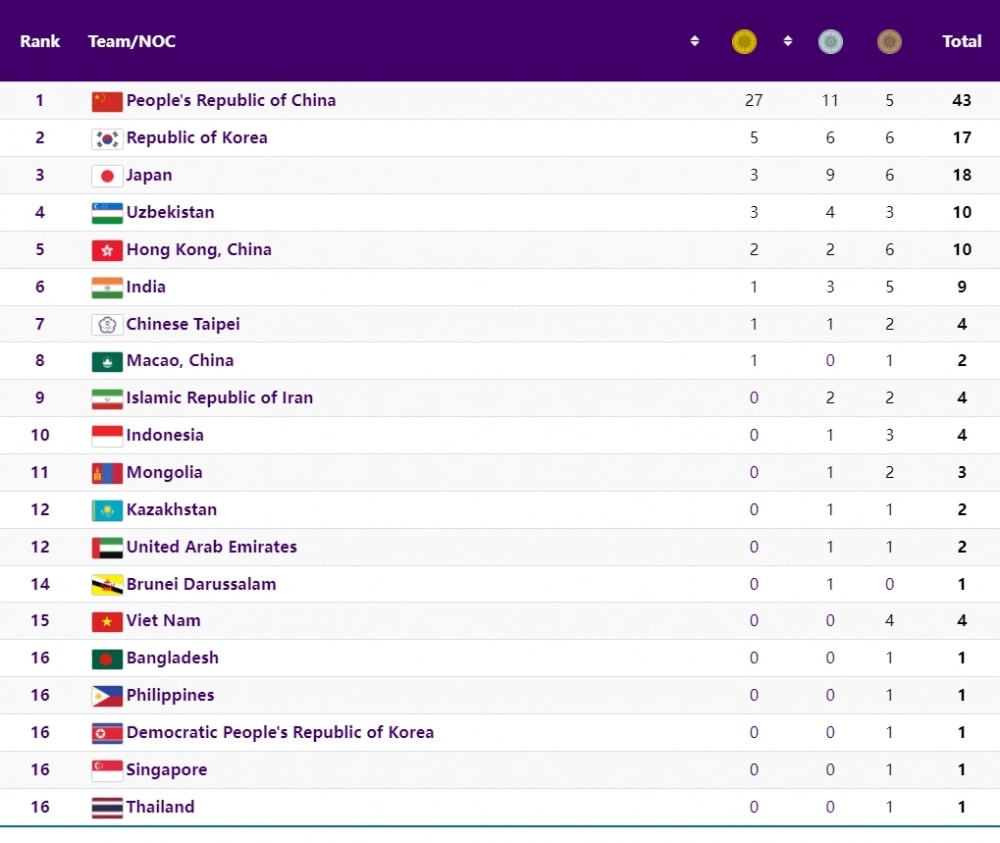Click the Kazakhstan flag icon
This screenshot has width=1000, height=843.
click(107, 511)
